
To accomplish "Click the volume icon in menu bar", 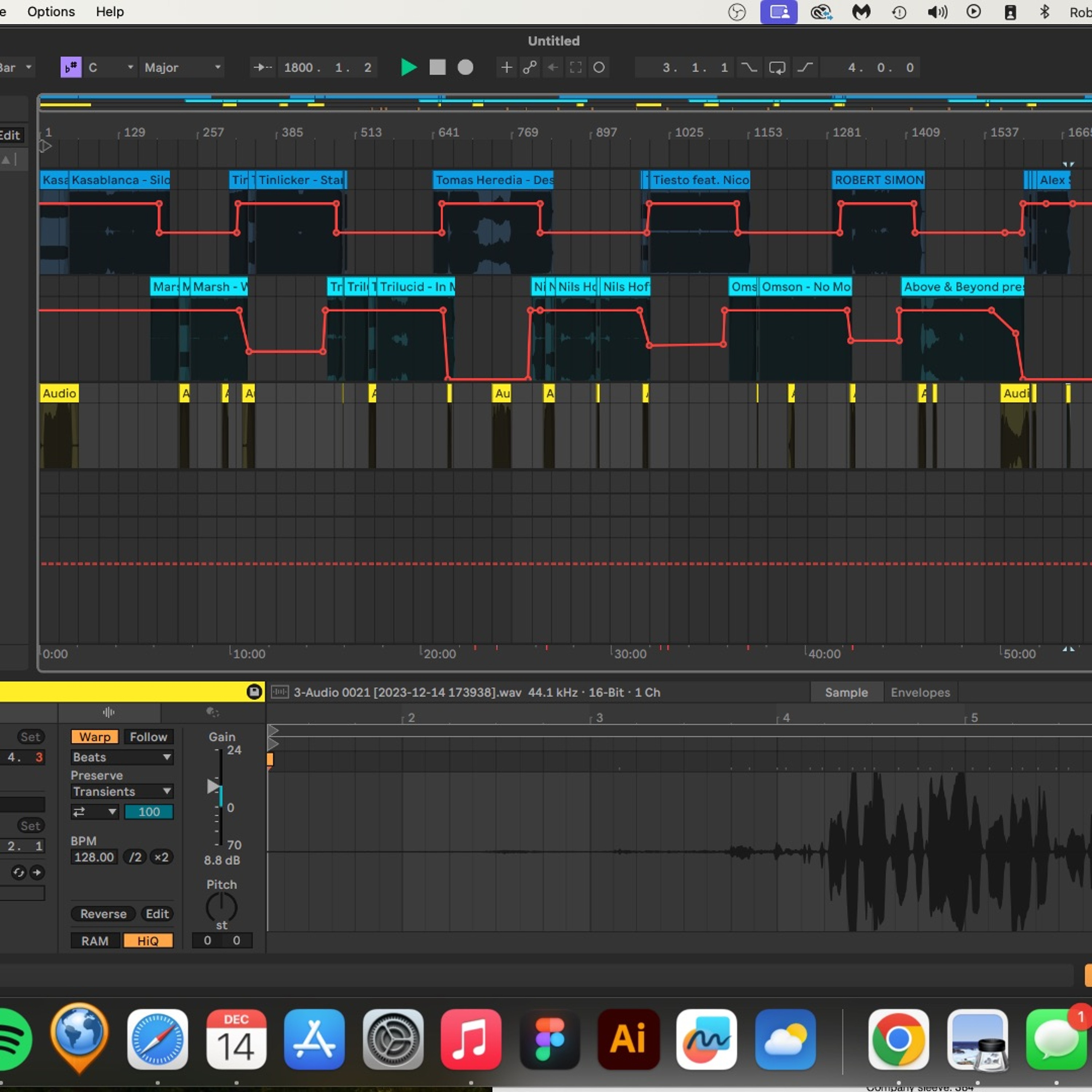I will coord(937,12).
